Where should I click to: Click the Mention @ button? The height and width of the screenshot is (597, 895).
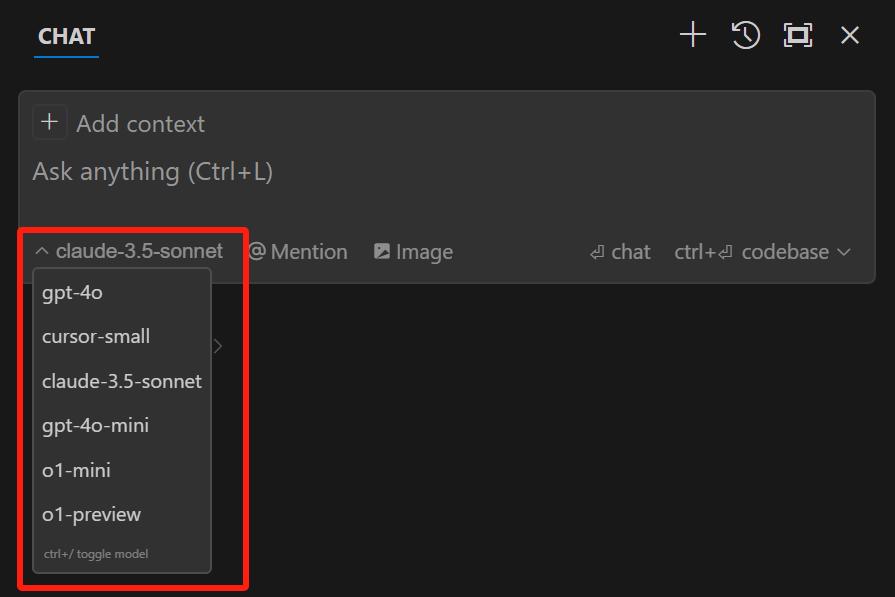[x=298, y=252]
